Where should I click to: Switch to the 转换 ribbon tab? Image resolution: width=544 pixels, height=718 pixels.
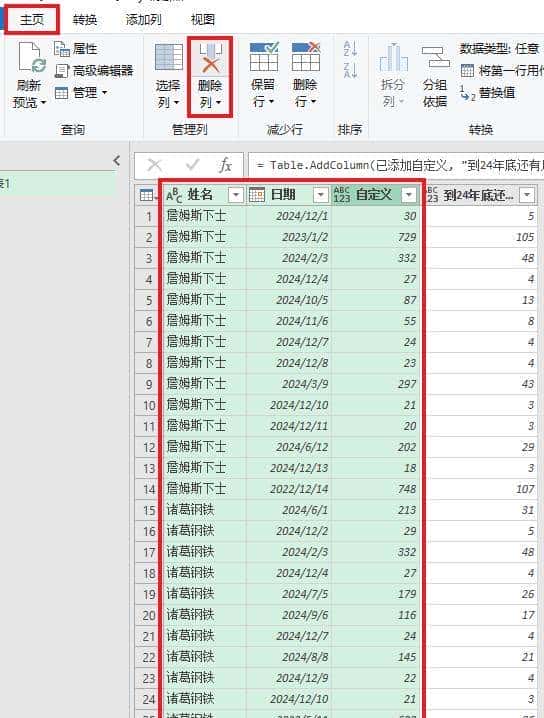click(x=85, y=20)
